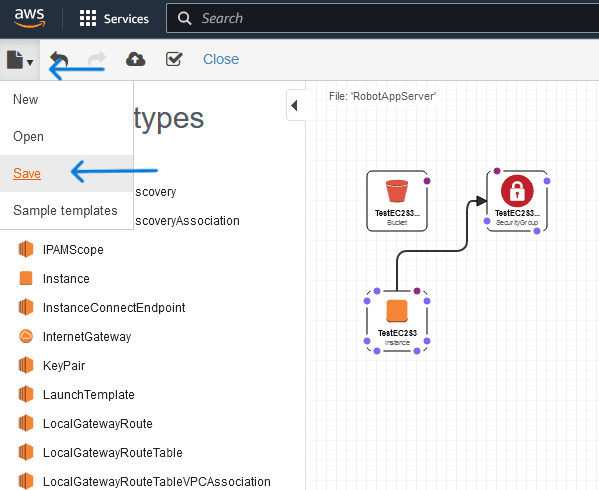Select the S3 Bucket node on canvas

coord(397,201)
